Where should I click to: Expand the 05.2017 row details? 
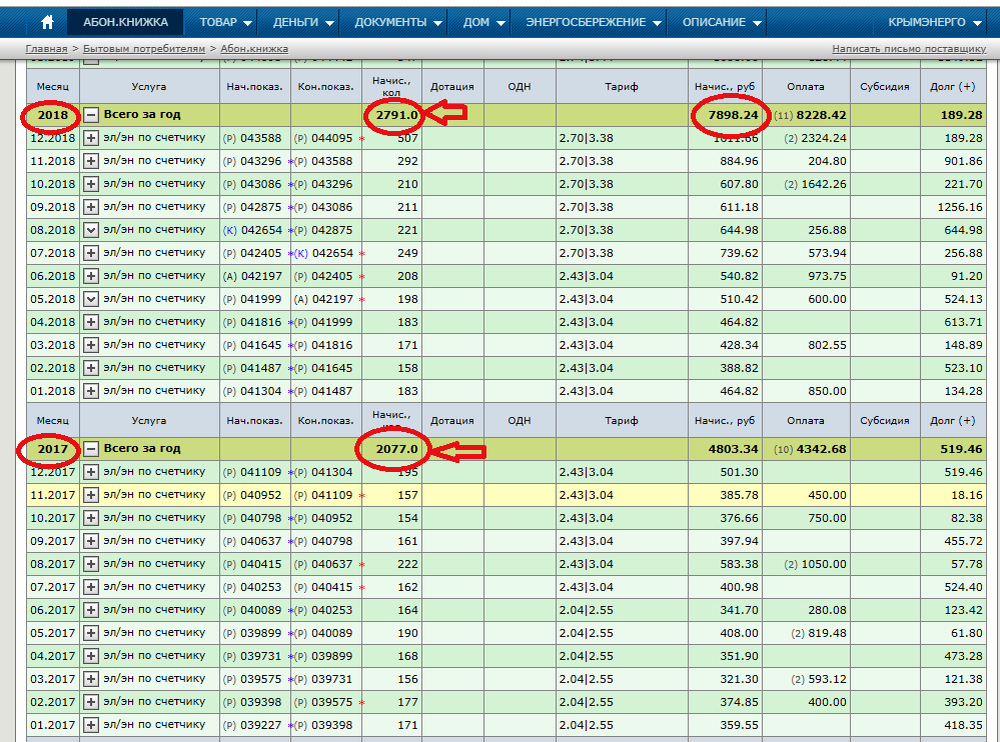[91, 633]
